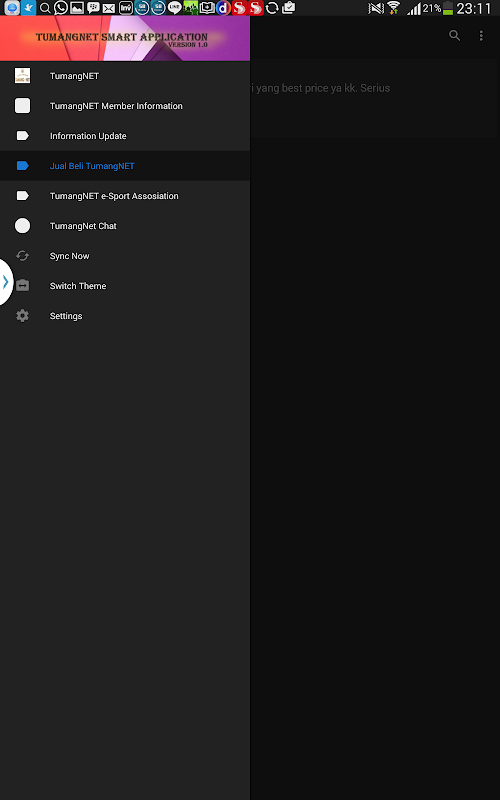Tap the Sync Now refresh icon
The width and height of the screenshot is (500, 800).
[x=22, y=256]
